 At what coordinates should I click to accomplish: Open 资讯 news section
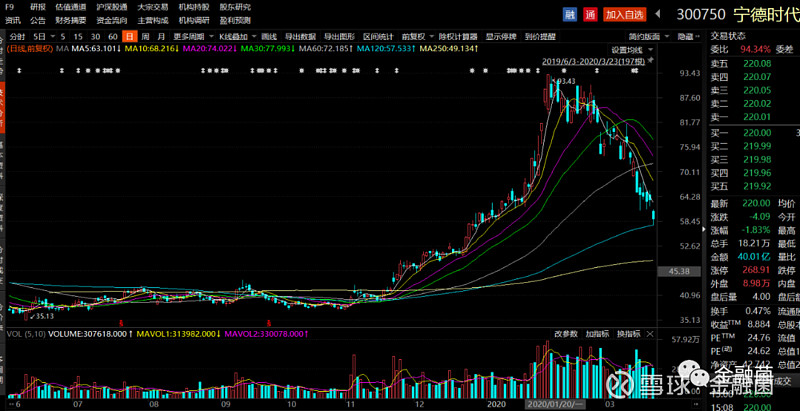pyautogui.click(x=13, y=20)
